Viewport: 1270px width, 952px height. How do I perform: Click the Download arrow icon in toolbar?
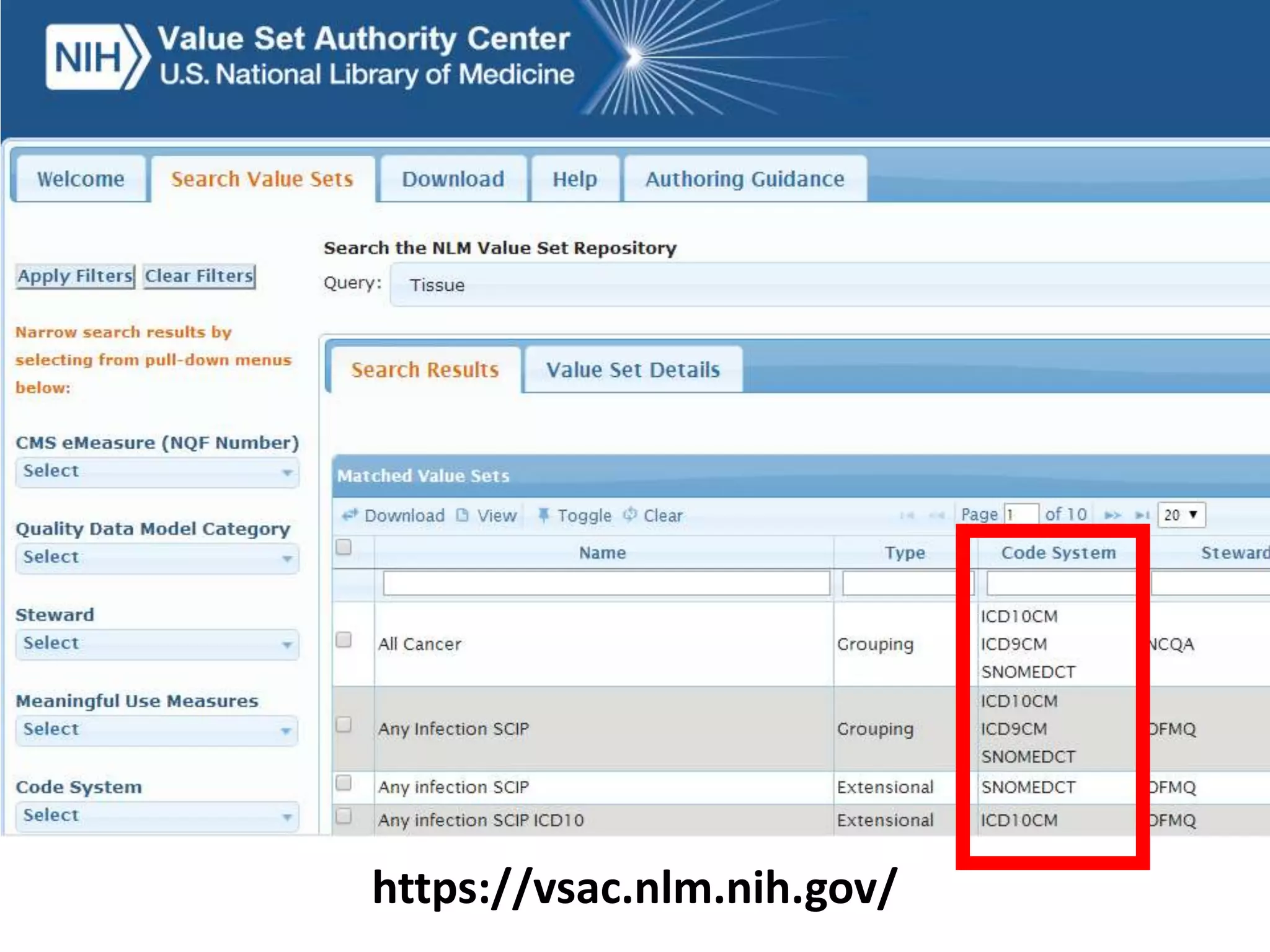point(350,514)
